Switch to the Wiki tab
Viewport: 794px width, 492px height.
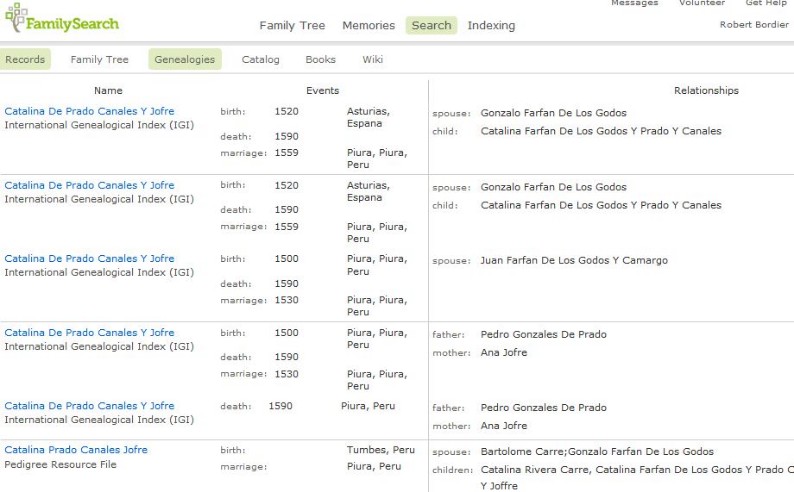(372, 59)
